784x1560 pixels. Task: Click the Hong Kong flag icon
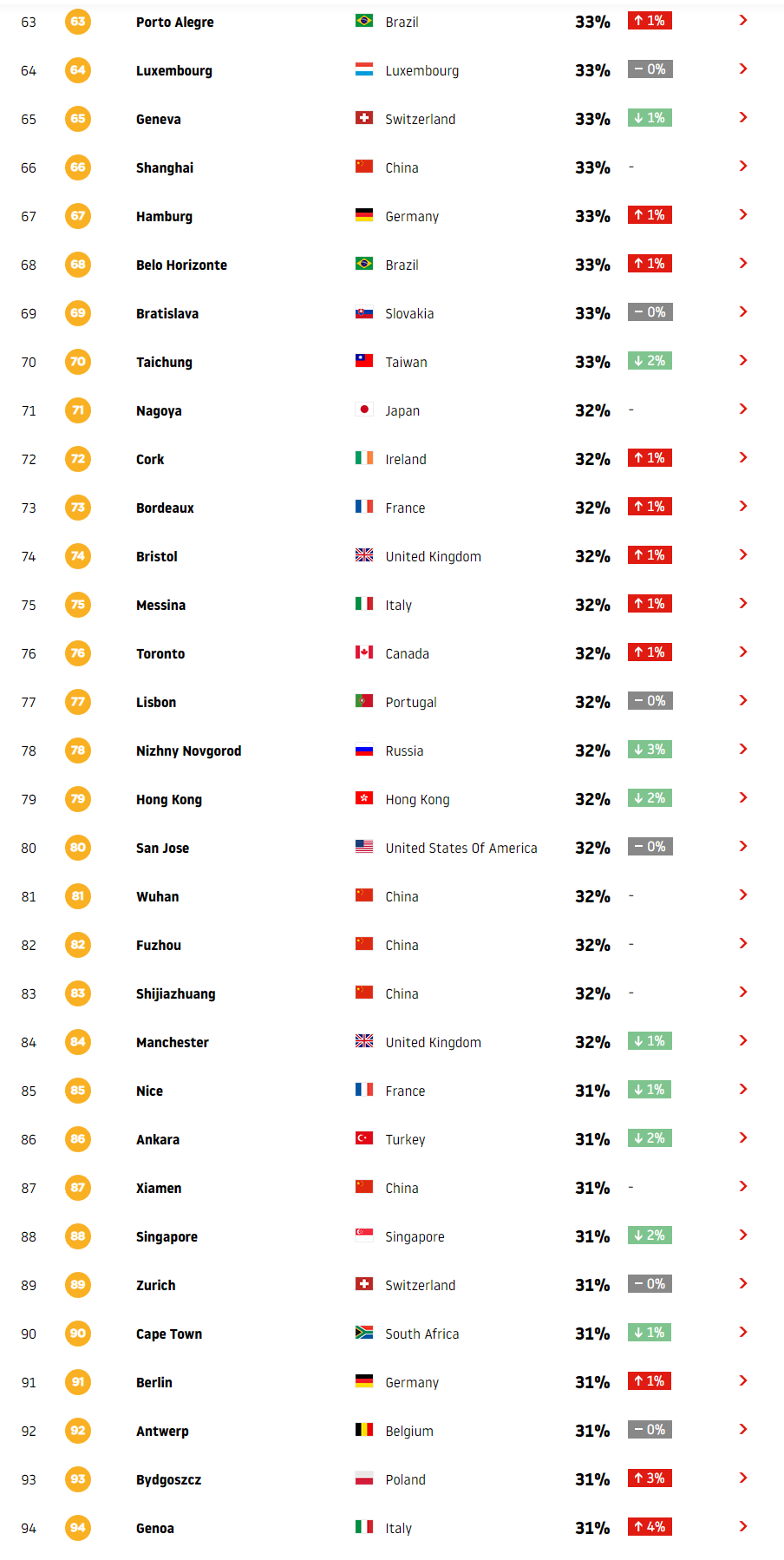pos(364,798)
